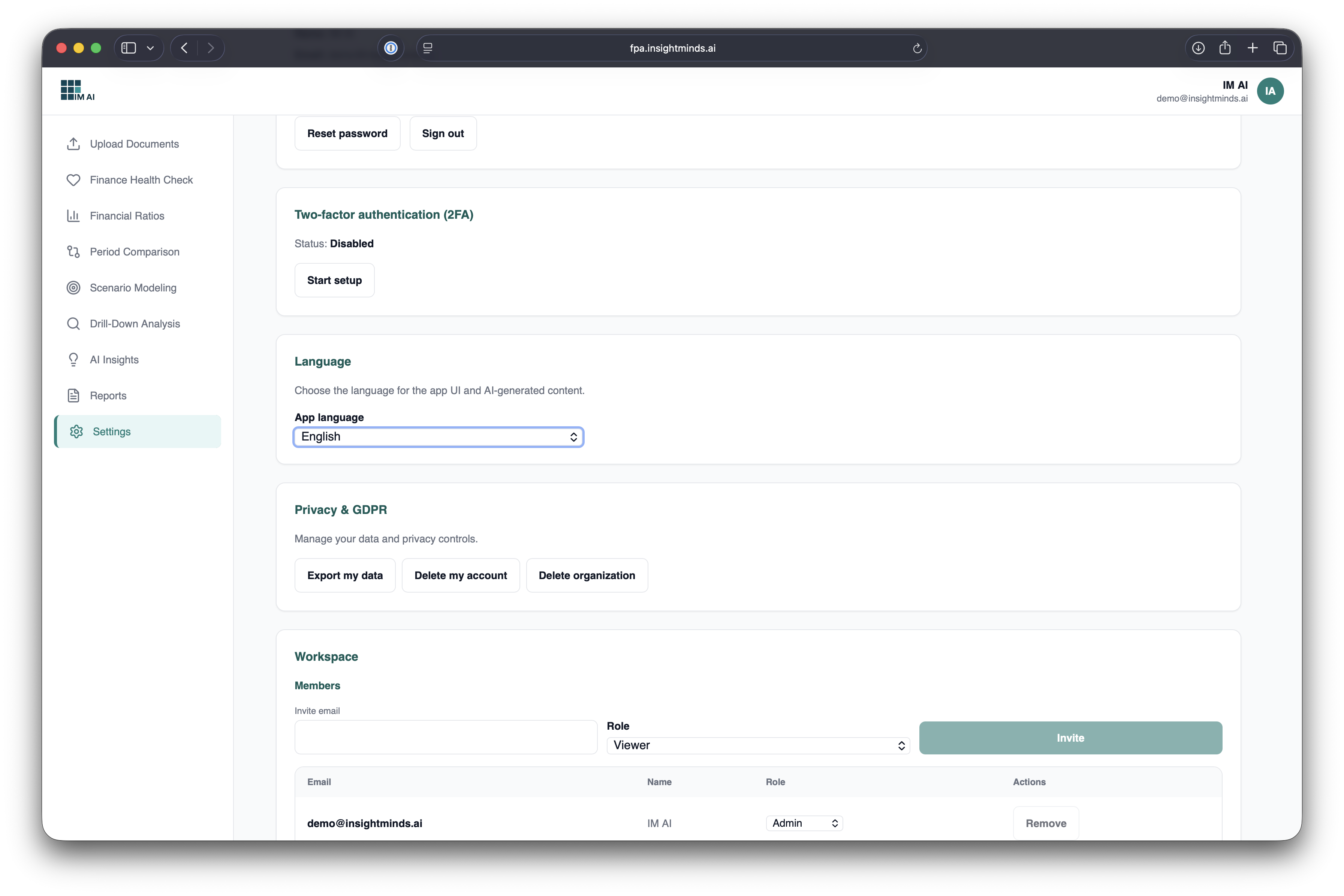Image resolution: width=1344 pixels, height=896 pixels.
Task: Click the 1Password extension icon in toolbar
Action: [391, 48]
